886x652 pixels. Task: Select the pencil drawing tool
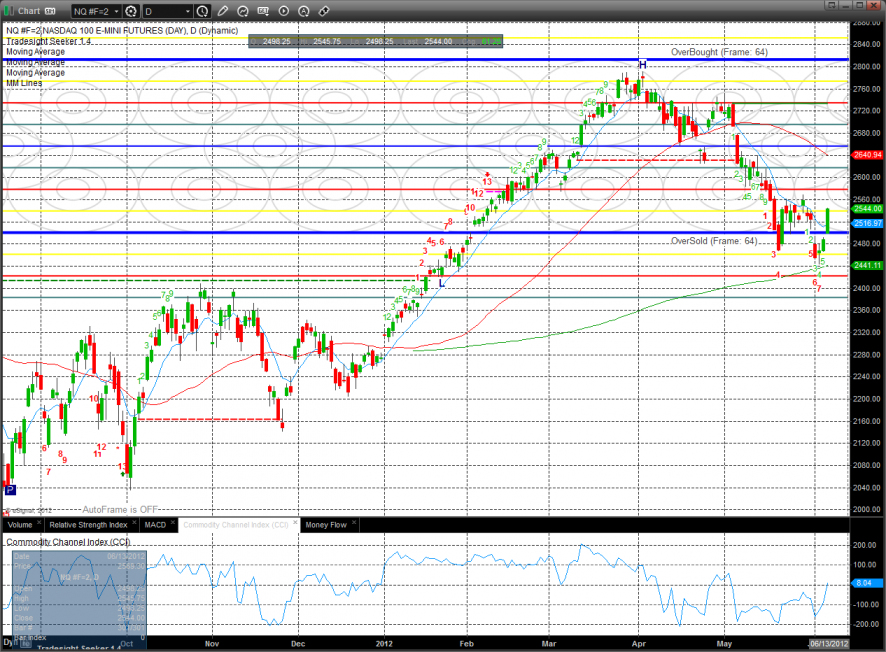[223, 12]
